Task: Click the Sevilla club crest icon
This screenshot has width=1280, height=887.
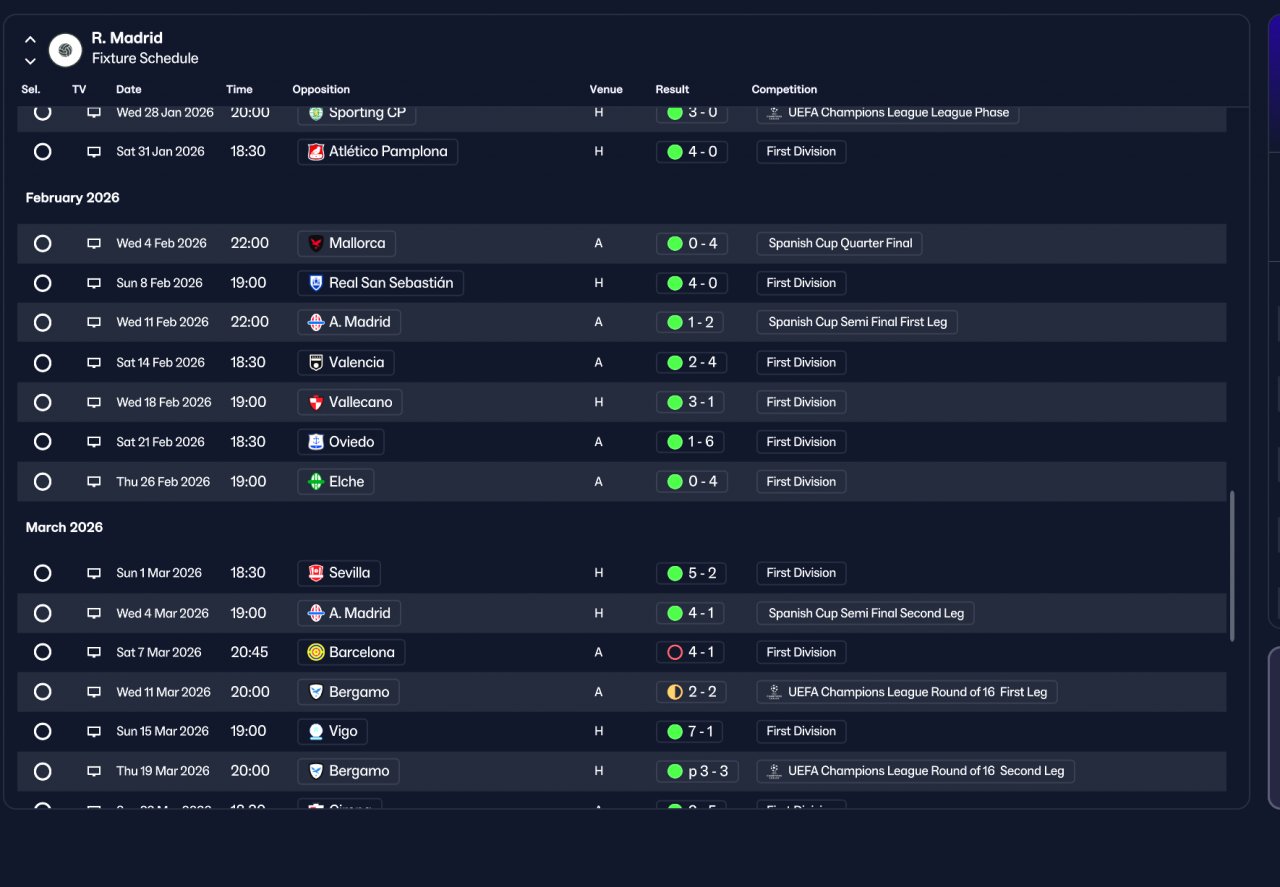Action: tap(316, 573)
